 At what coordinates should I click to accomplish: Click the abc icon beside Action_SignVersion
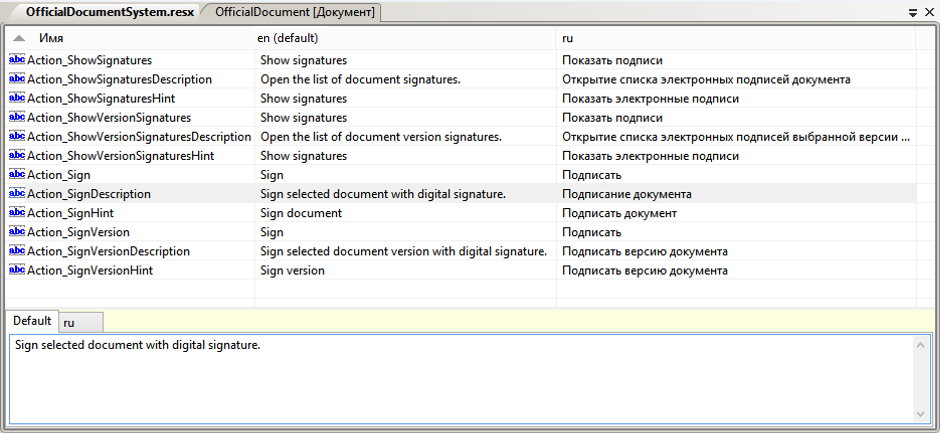click(x=16, y=232)
